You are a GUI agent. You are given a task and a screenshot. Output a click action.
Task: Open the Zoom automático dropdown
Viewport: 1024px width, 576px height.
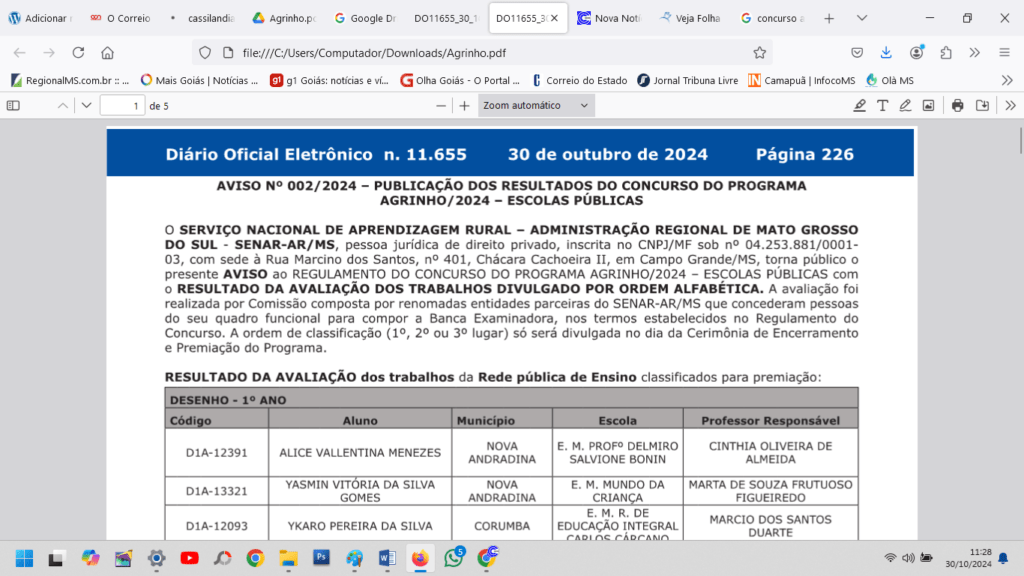(536, 105)
